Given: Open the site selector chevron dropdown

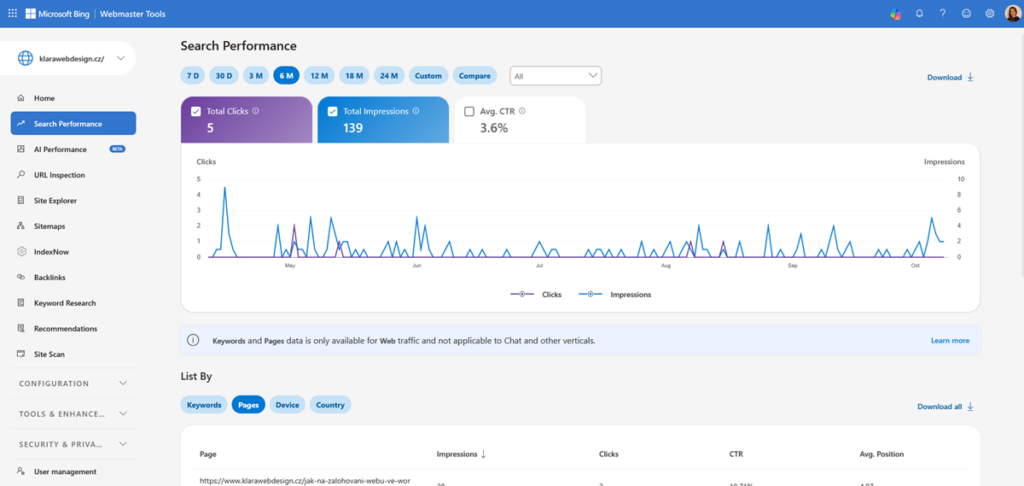Looking at the screenshot, I should tap(121, 58).
